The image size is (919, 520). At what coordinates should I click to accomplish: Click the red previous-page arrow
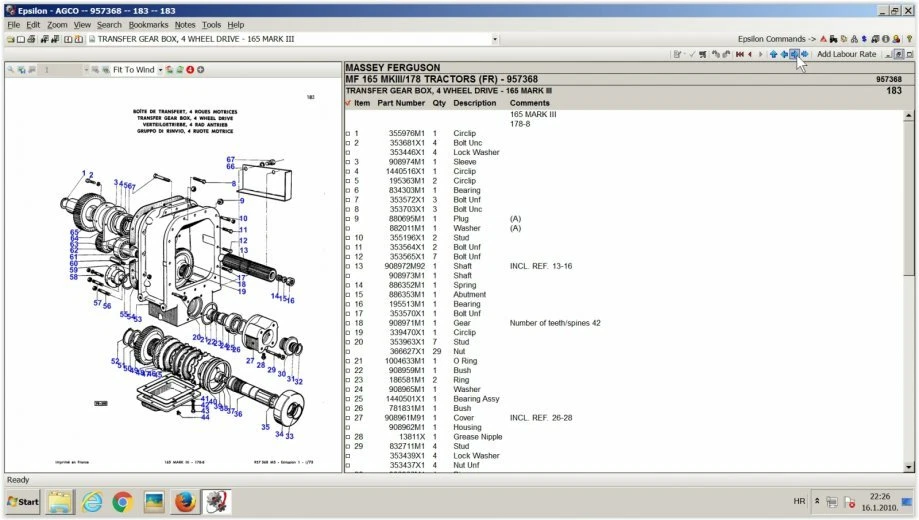coord(750,54)
